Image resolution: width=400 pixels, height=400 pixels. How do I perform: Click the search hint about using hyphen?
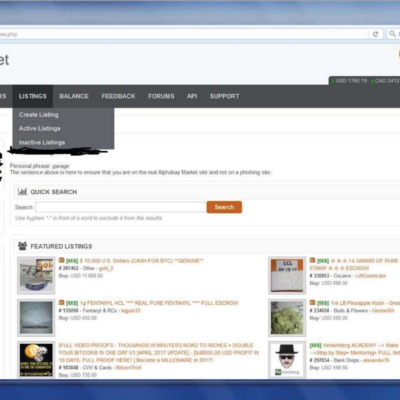89,218
